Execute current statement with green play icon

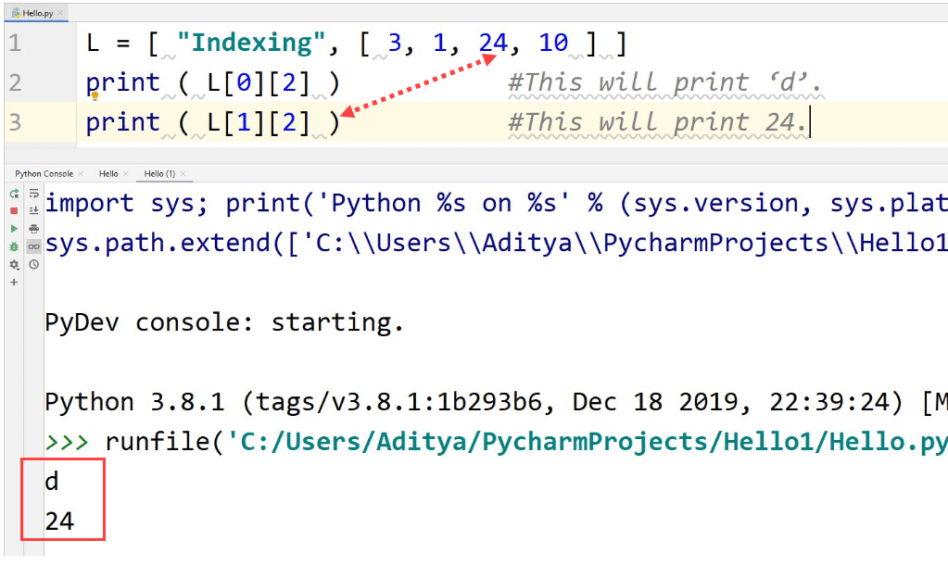pyautogui.click(x=15, y=228)
